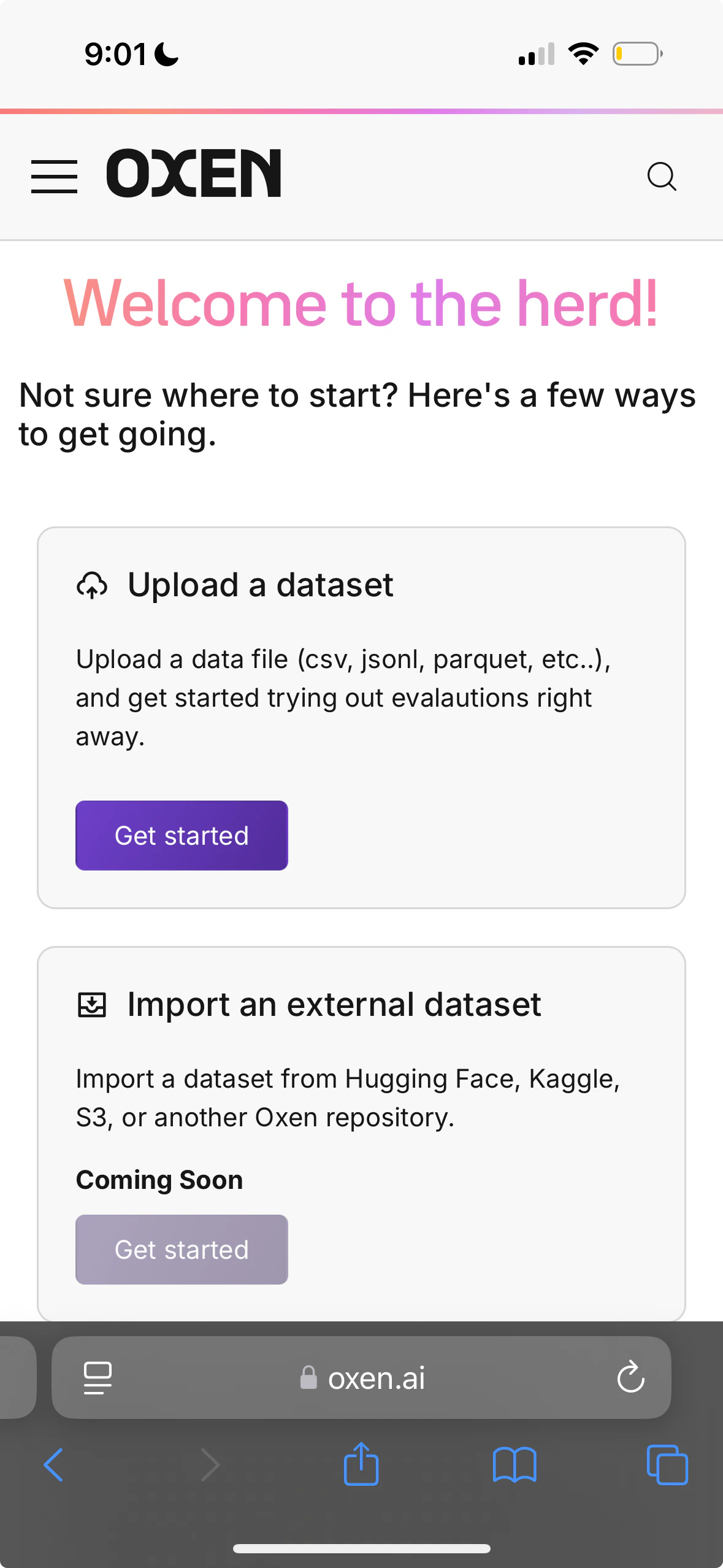Click disabled Get started under Import dataset
The image size is (723, 1568).
coord(182,1250)
